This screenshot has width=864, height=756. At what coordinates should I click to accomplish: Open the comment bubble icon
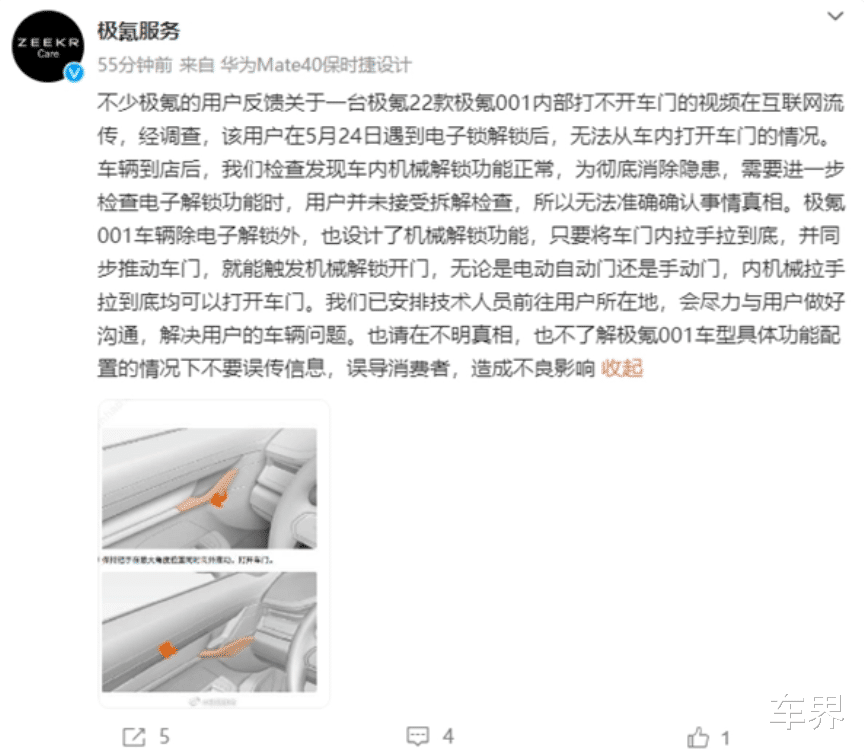418,736
